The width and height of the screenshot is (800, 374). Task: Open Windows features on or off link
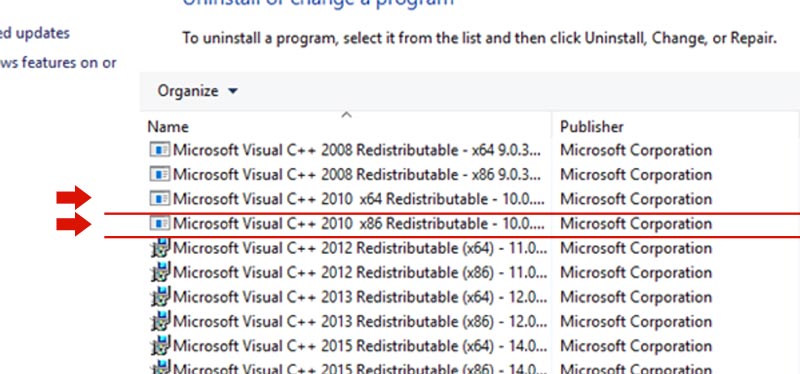[58, 63]
